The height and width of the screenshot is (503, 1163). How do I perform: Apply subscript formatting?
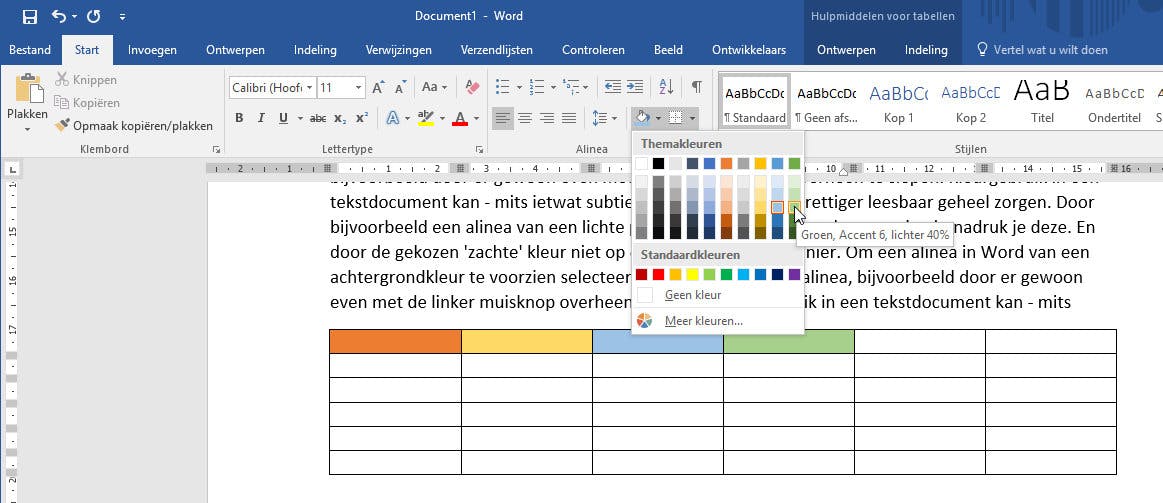(340, 118)
